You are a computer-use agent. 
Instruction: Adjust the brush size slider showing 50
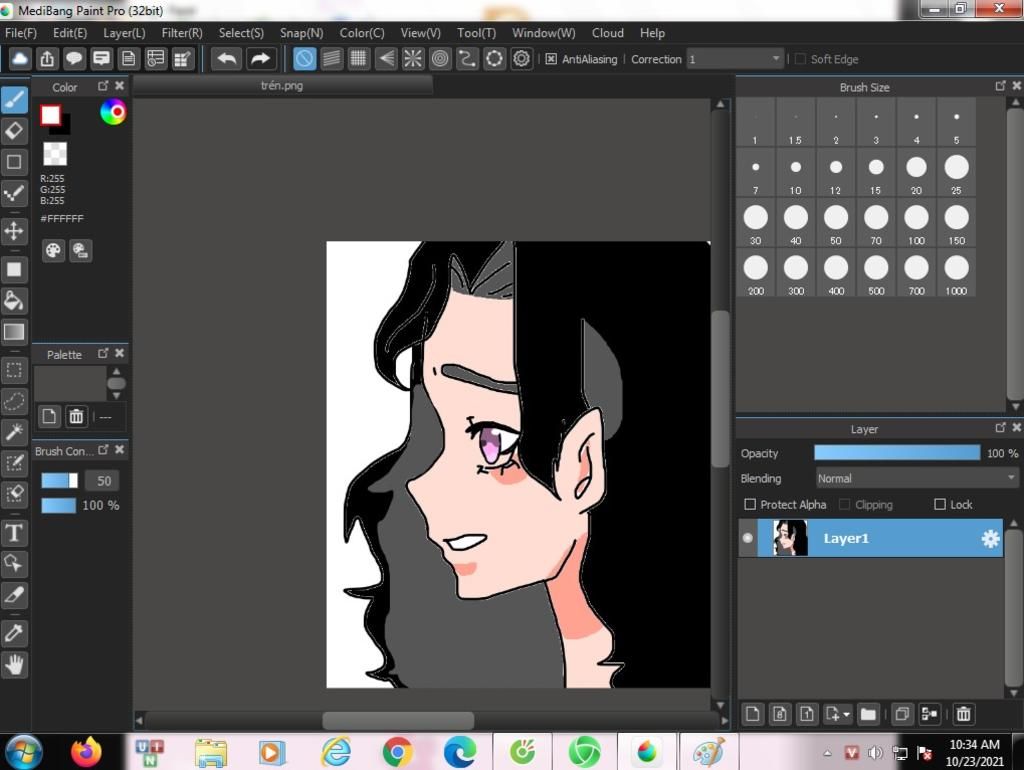click(59, 481)
